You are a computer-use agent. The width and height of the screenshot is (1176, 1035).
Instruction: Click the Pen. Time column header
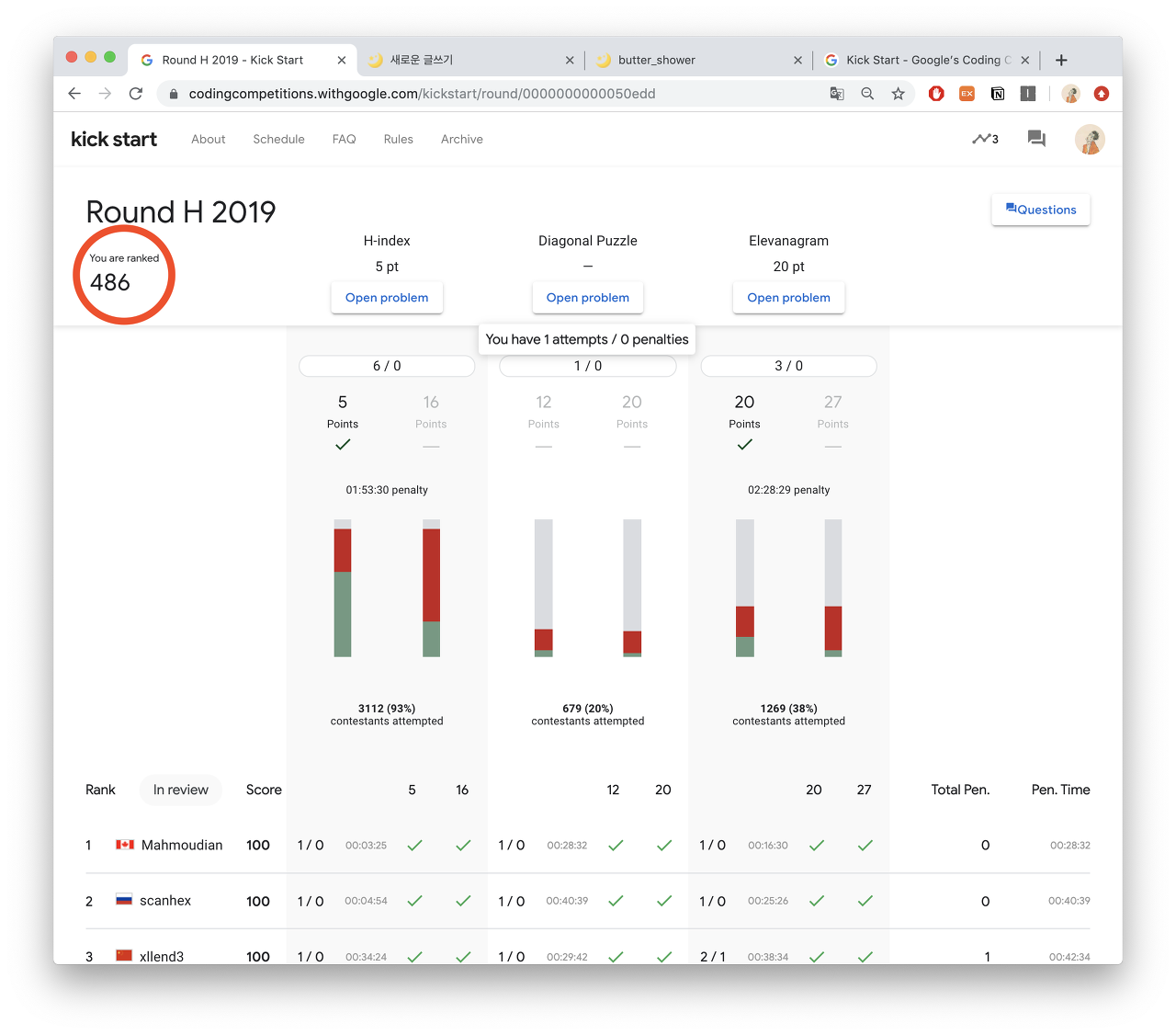(x=1060, y=790)
